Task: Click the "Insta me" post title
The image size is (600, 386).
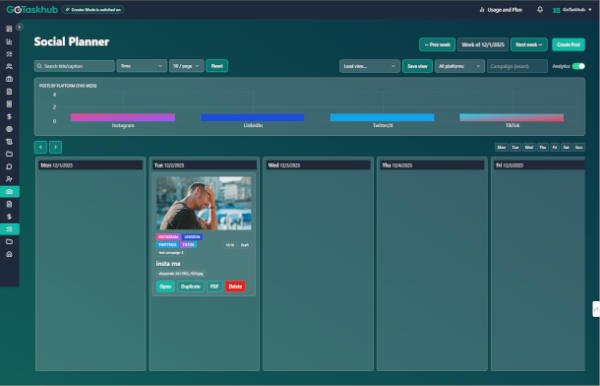Action: [168, 264]
